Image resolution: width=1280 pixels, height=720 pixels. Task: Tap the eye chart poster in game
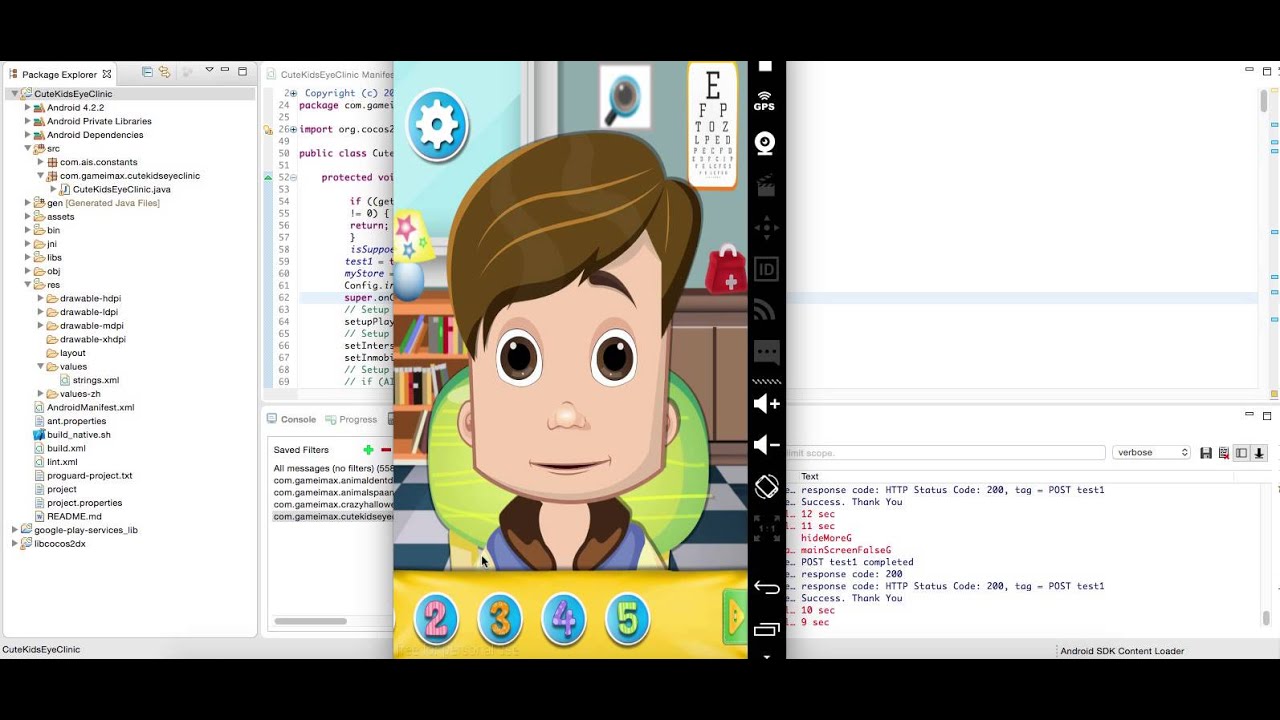click(713, 125)
